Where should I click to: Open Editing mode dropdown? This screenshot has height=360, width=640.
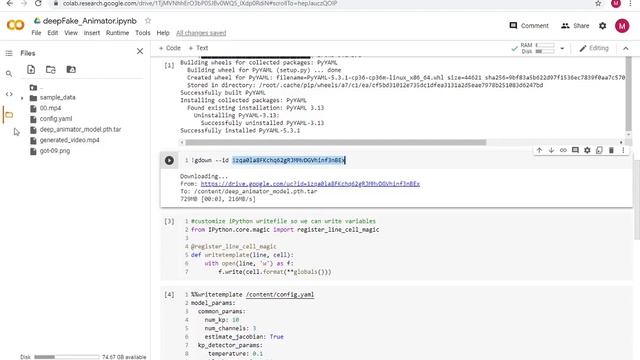pyautogui.click(x=594, y=48)
